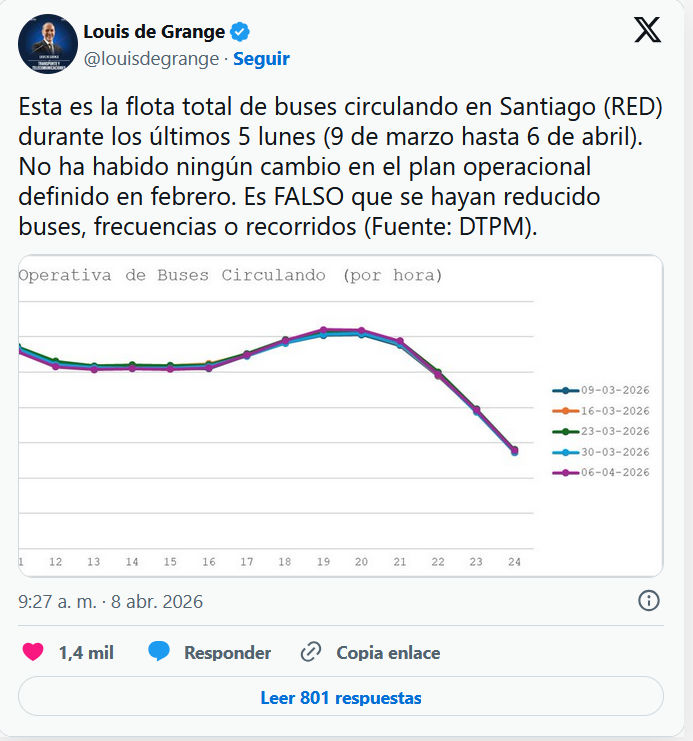This screenshot has width=693, height=741.
Task: Click the Seguir follow link
Action: (x=261, y=58)
